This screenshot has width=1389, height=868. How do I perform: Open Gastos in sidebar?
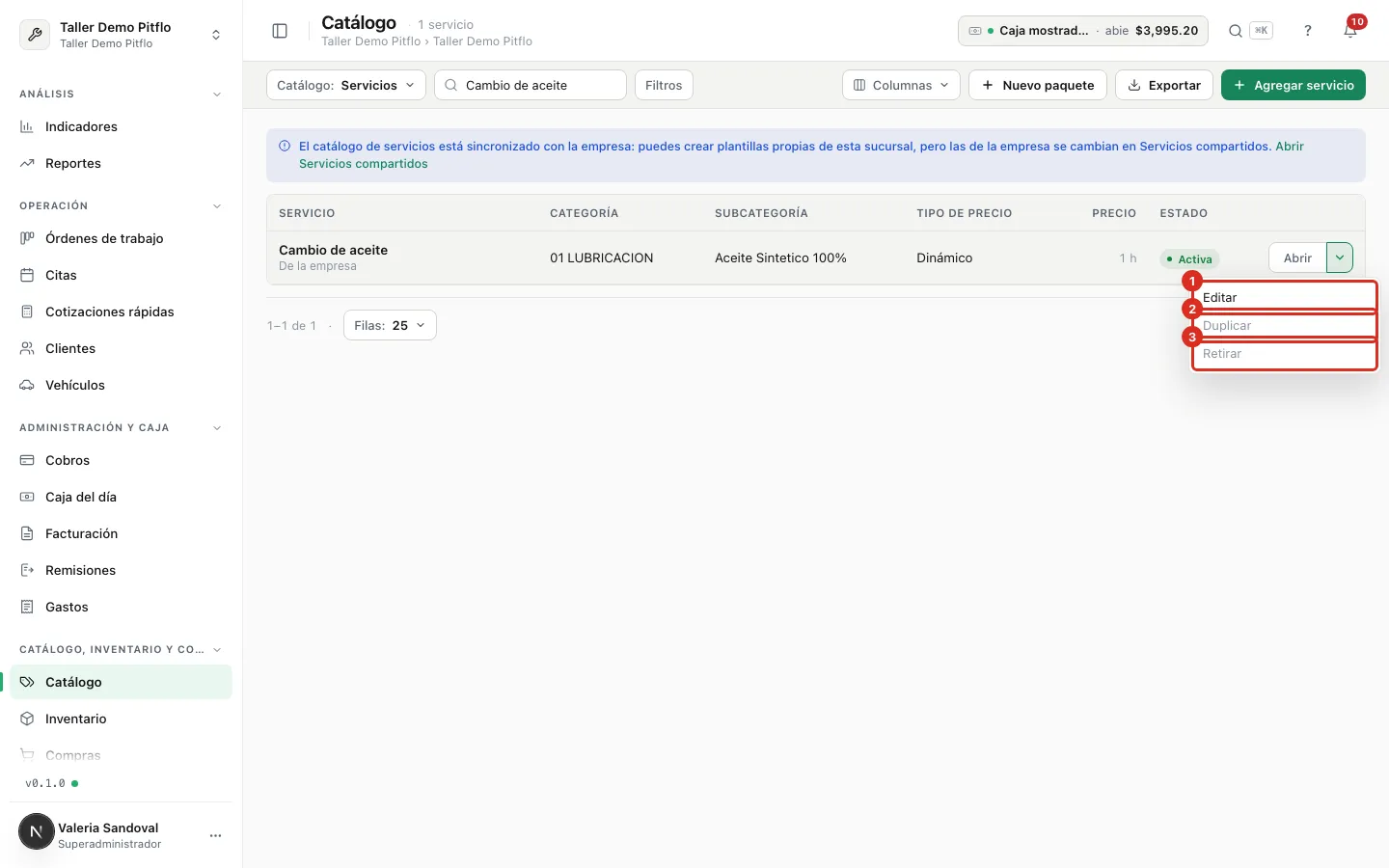(121, 607)
